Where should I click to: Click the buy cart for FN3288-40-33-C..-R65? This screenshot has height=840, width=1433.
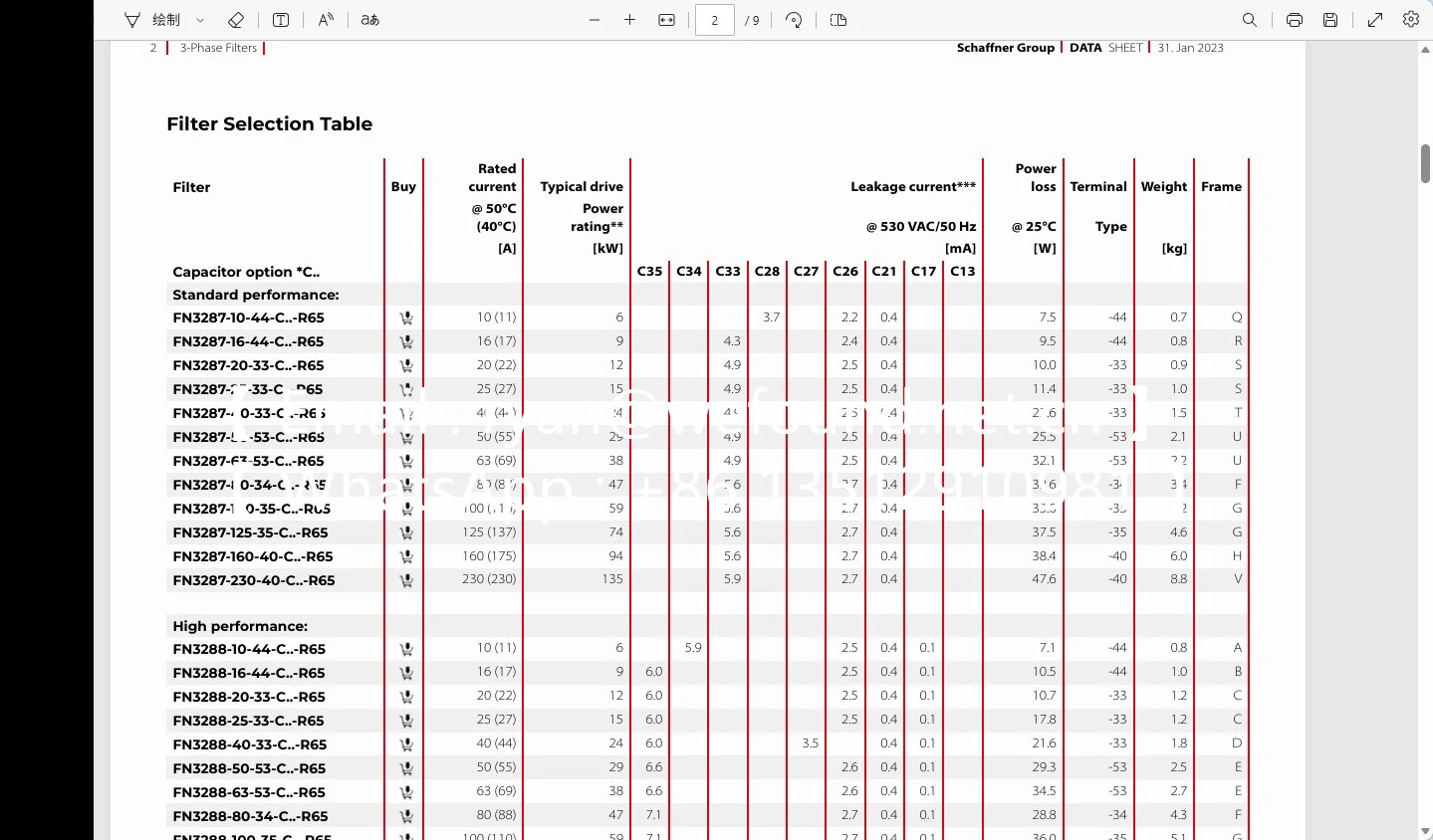[406, 744]
